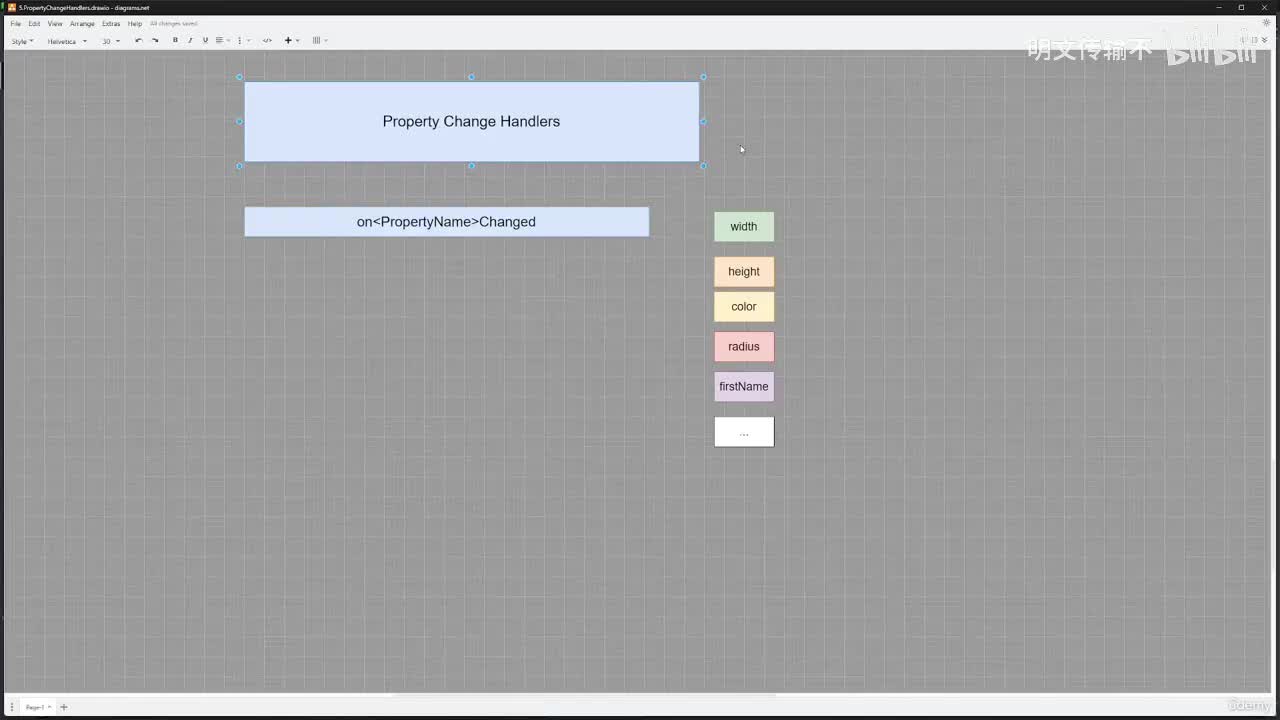Minimize the diagrams.net window
Image resolution: width=1280 pixels, height=720 pixels.
[x=1219, y=7]
